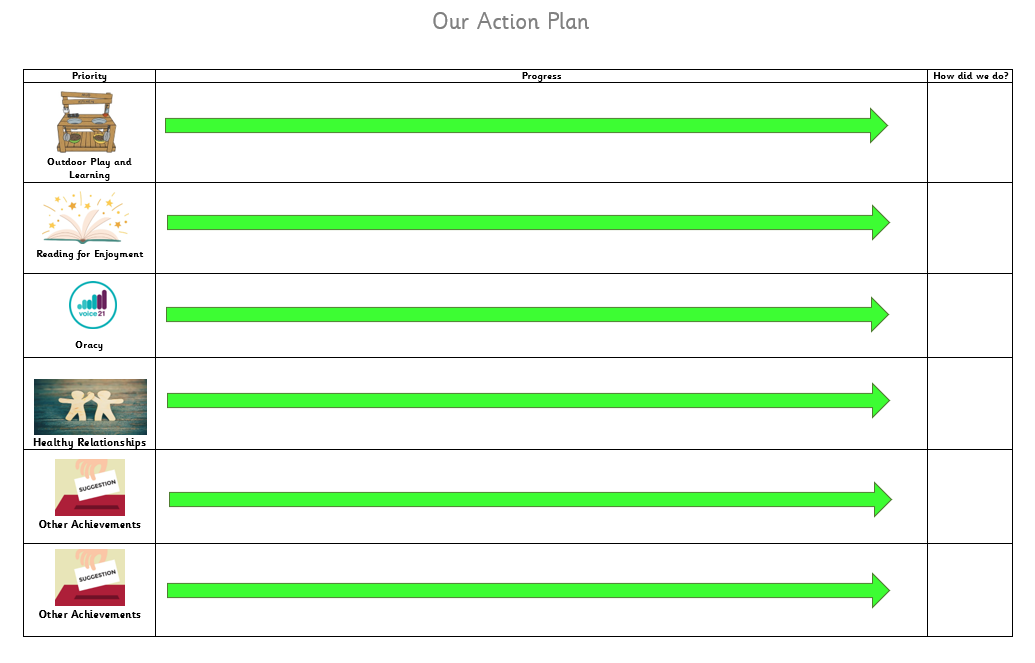Select the "How did we do?" header
Image resolution: width=1035 pixels, height=663 pixels.
(970, 76)
